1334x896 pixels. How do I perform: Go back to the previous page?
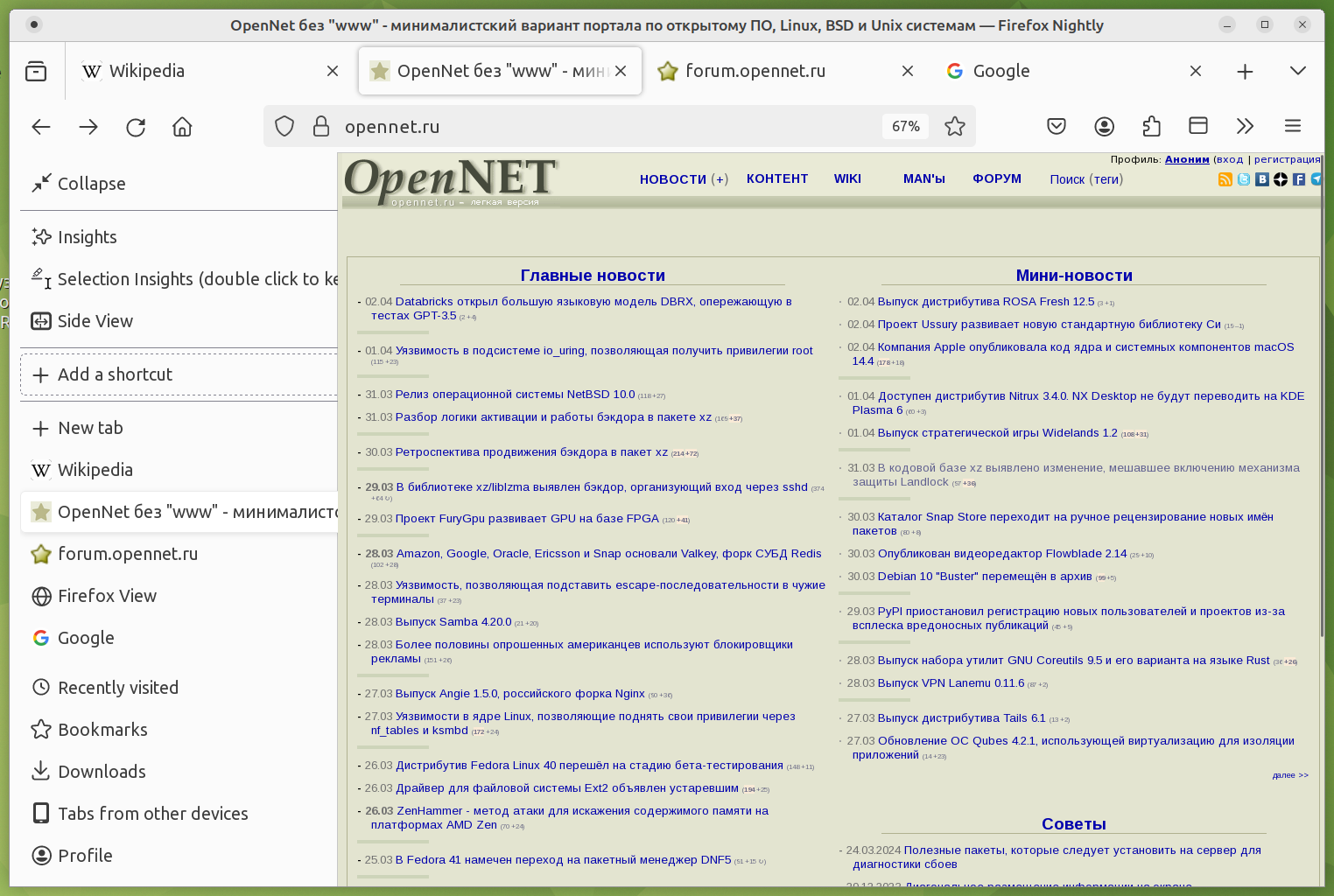tap(41, 127)
